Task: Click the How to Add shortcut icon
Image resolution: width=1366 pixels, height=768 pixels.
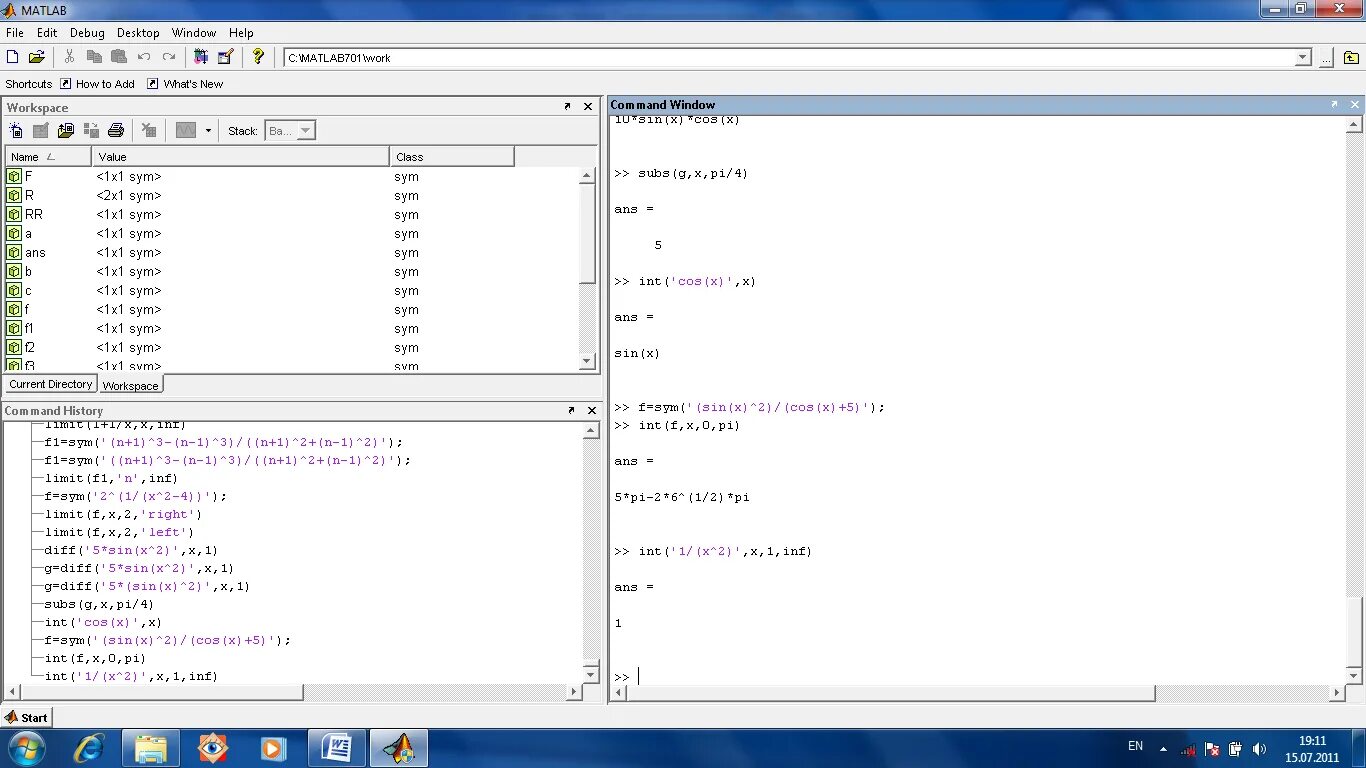Action: click(66, 84)
